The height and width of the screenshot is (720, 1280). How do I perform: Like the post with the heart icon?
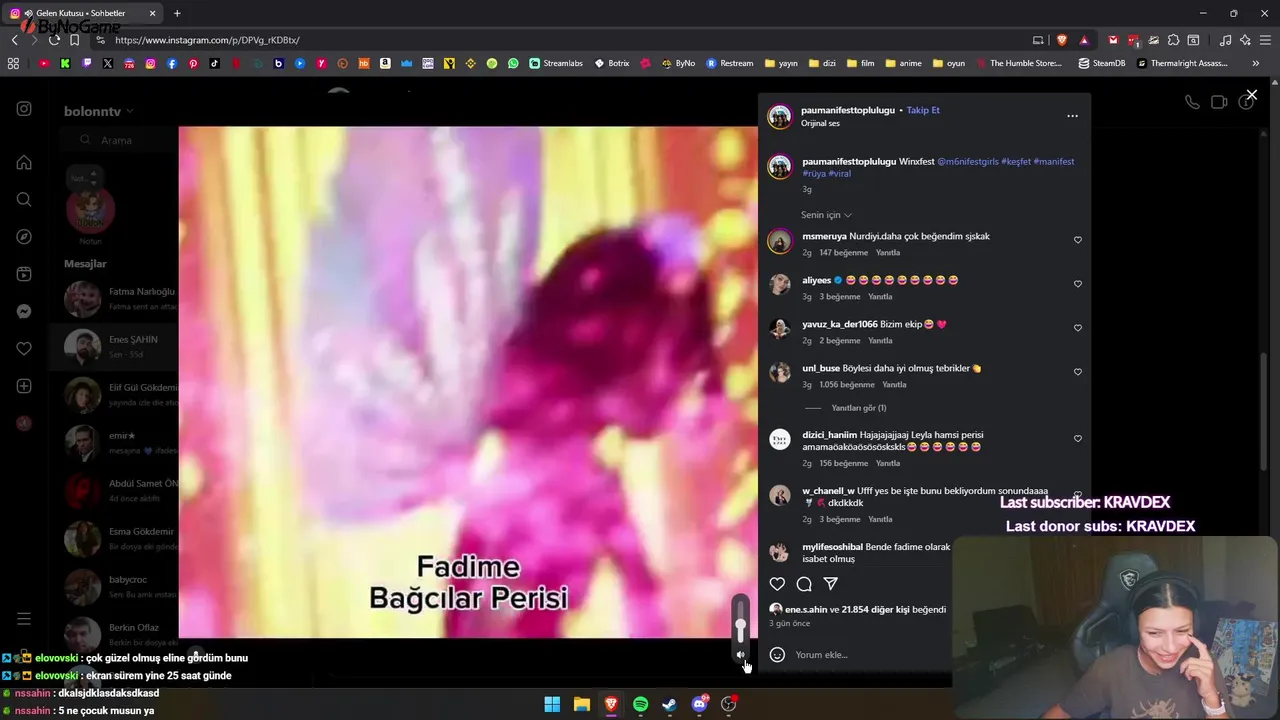pyautogui.click(x=777, y=584)
